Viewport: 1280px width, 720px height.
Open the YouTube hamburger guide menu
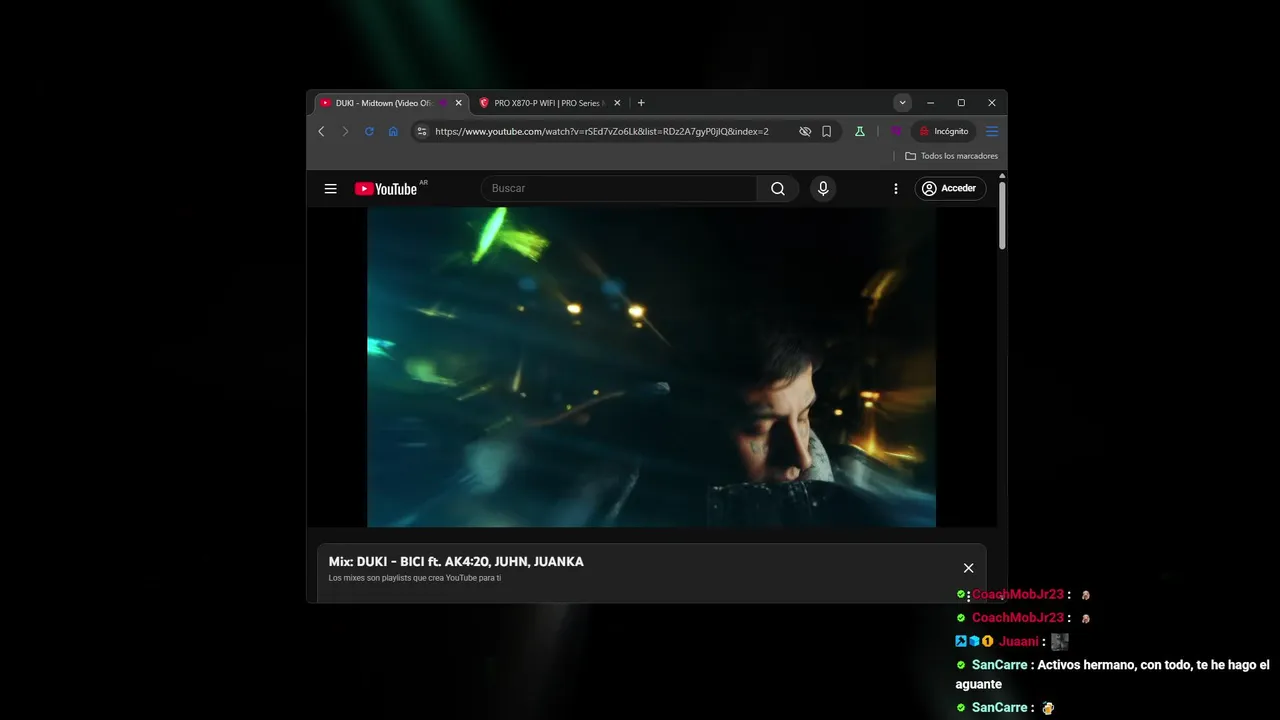pyautogui.click(x=330, y=188)
